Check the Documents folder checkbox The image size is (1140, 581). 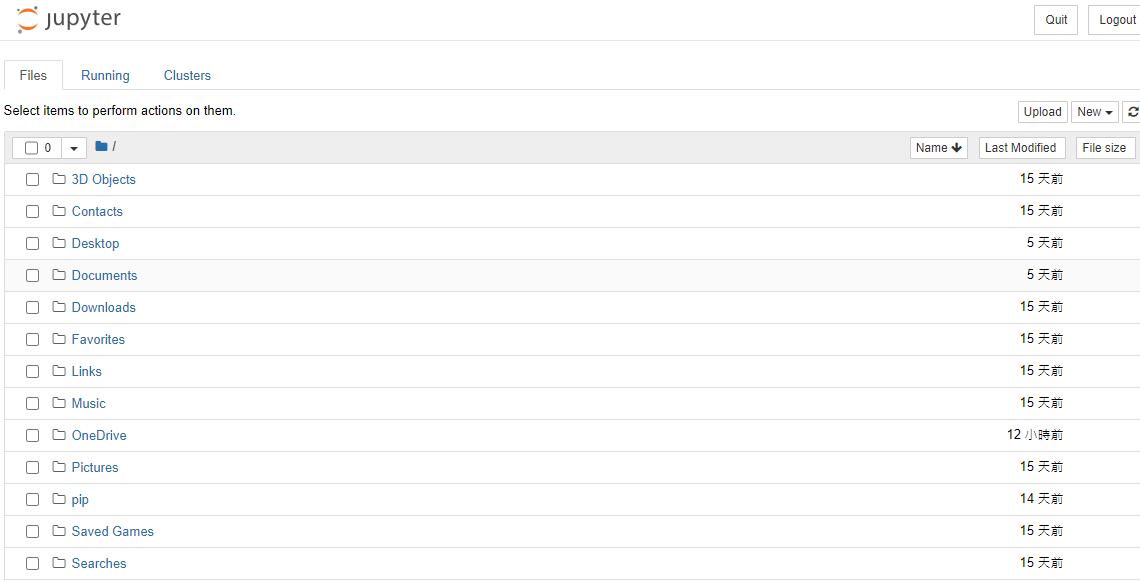(32, 276)
